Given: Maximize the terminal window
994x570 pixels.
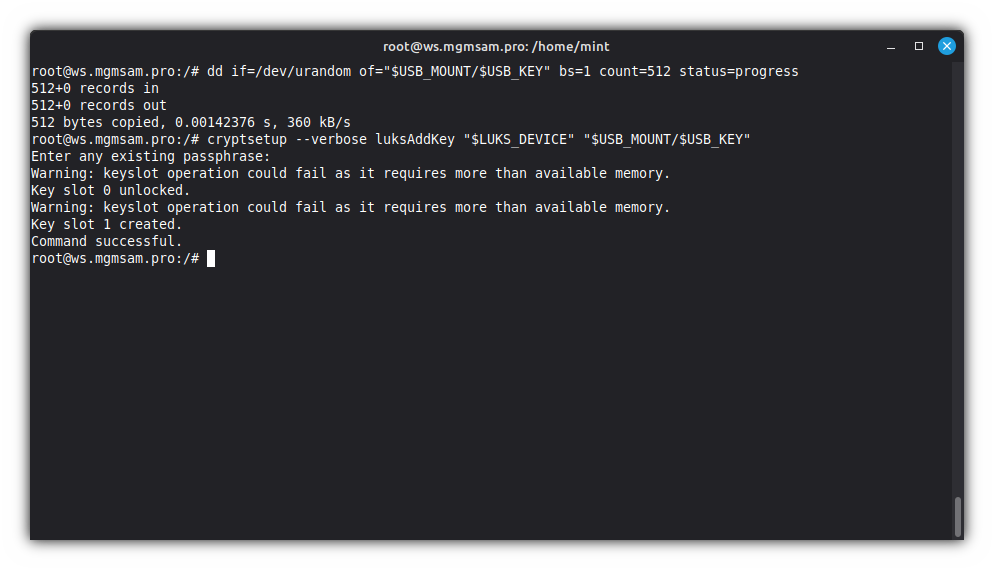Looking at the screenshot, I should 919,46.
